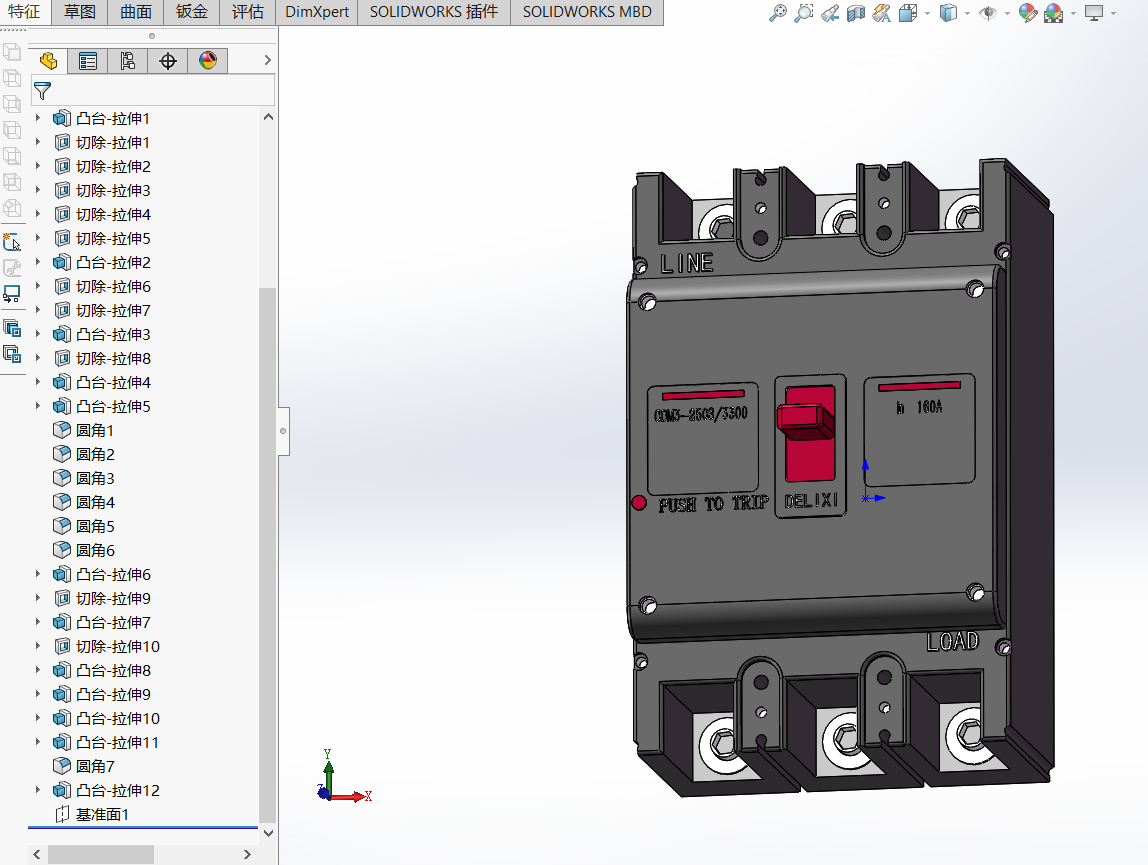The height and width of the screenshot is (865, 1148).
Task: Expand the 切除-拉伸10 feature node
Action: [x=39, y=646]
